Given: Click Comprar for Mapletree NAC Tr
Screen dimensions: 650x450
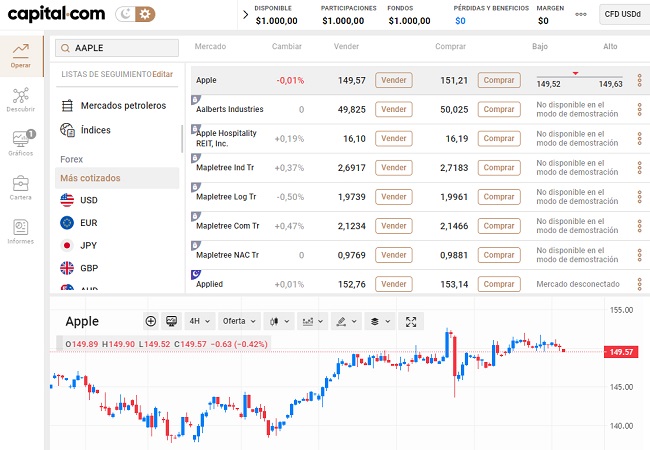Looking at the screenshot, I should [499, 255].
